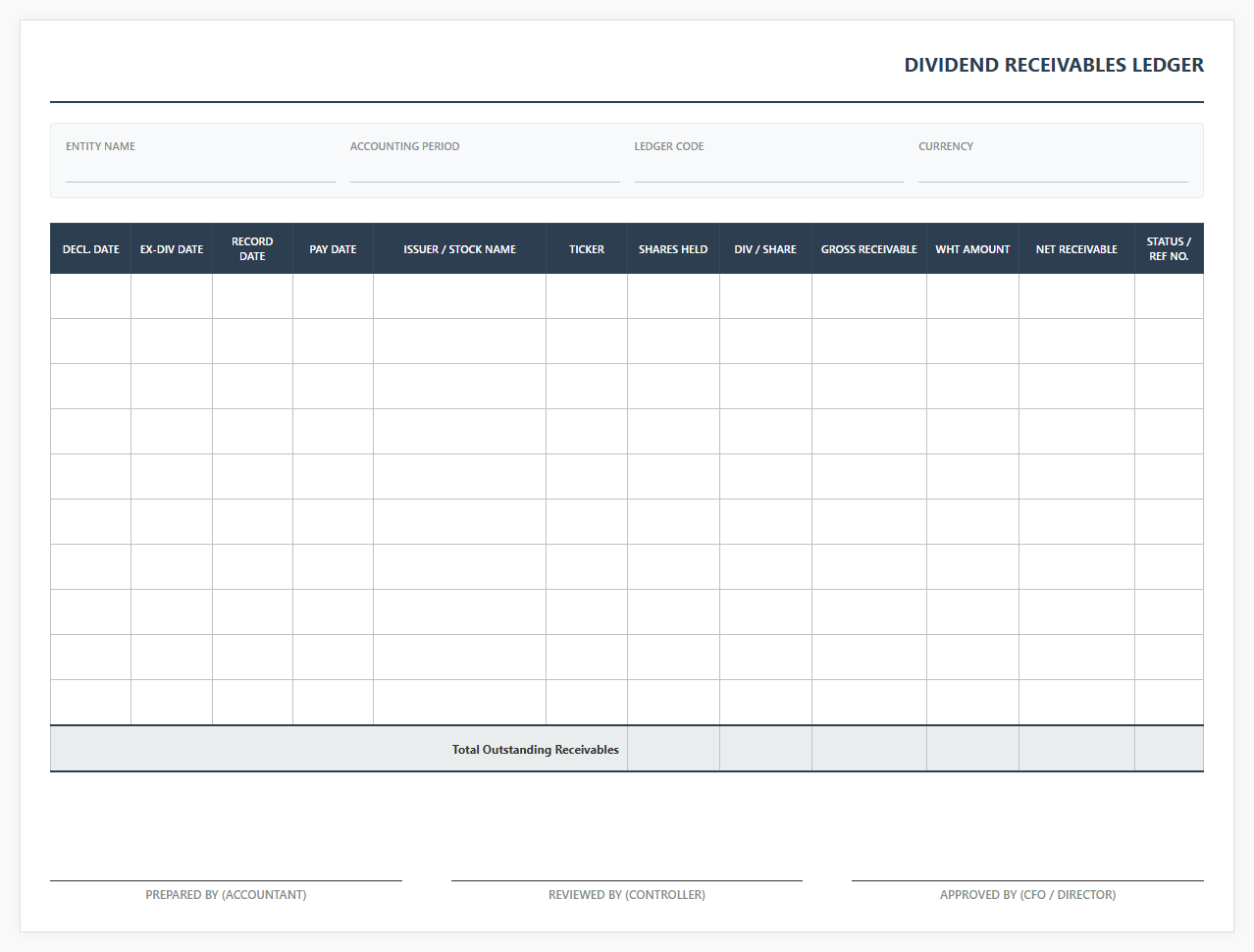The height and width of the screenshot is (952, 1254).
Task: Click the DIV / SHARE column header
Action: pyautogui.click(x=765, y=249)
